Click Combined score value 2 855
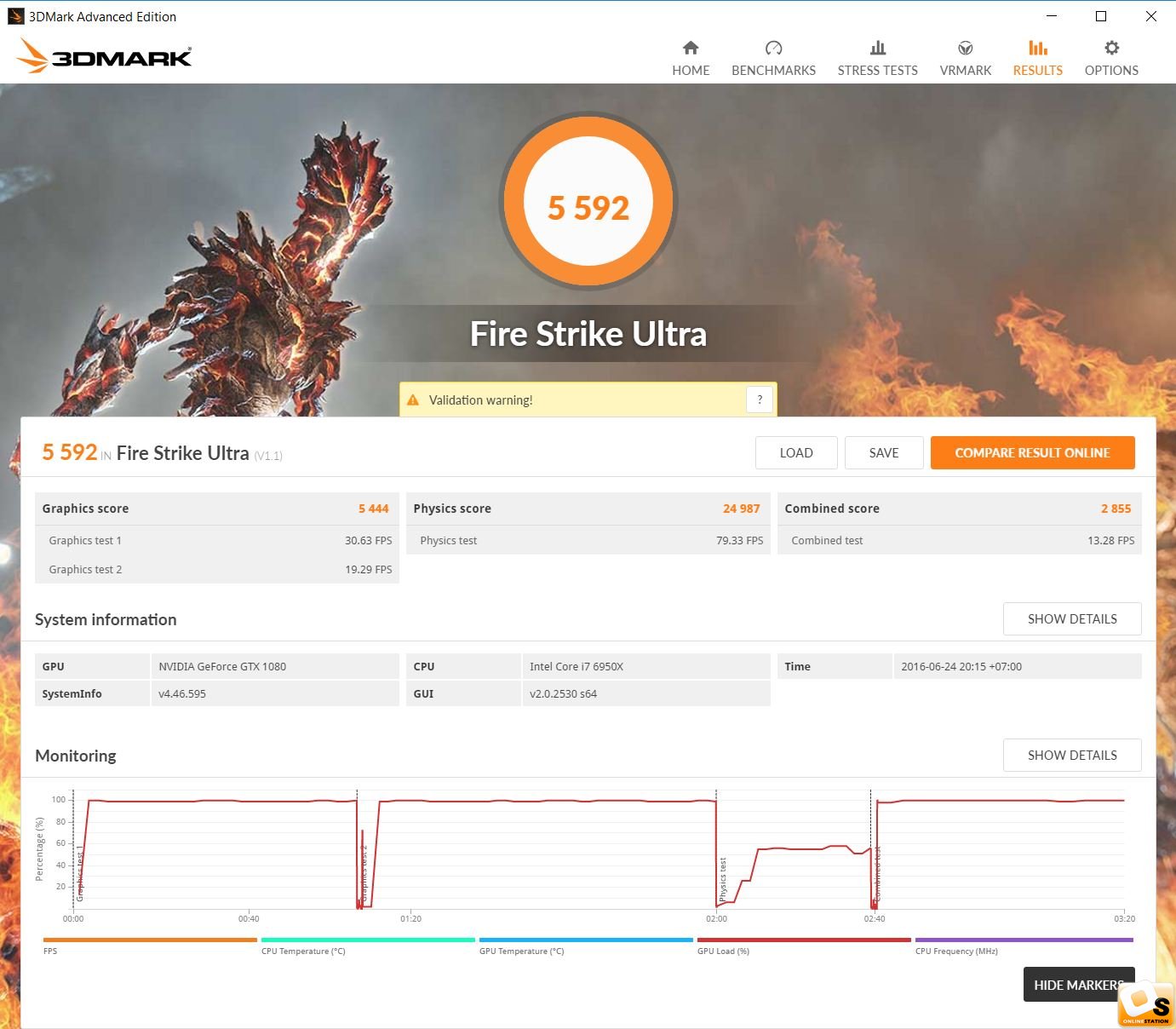Viewport: 1176px width, 1029px height. click(x=1116, y=509)
